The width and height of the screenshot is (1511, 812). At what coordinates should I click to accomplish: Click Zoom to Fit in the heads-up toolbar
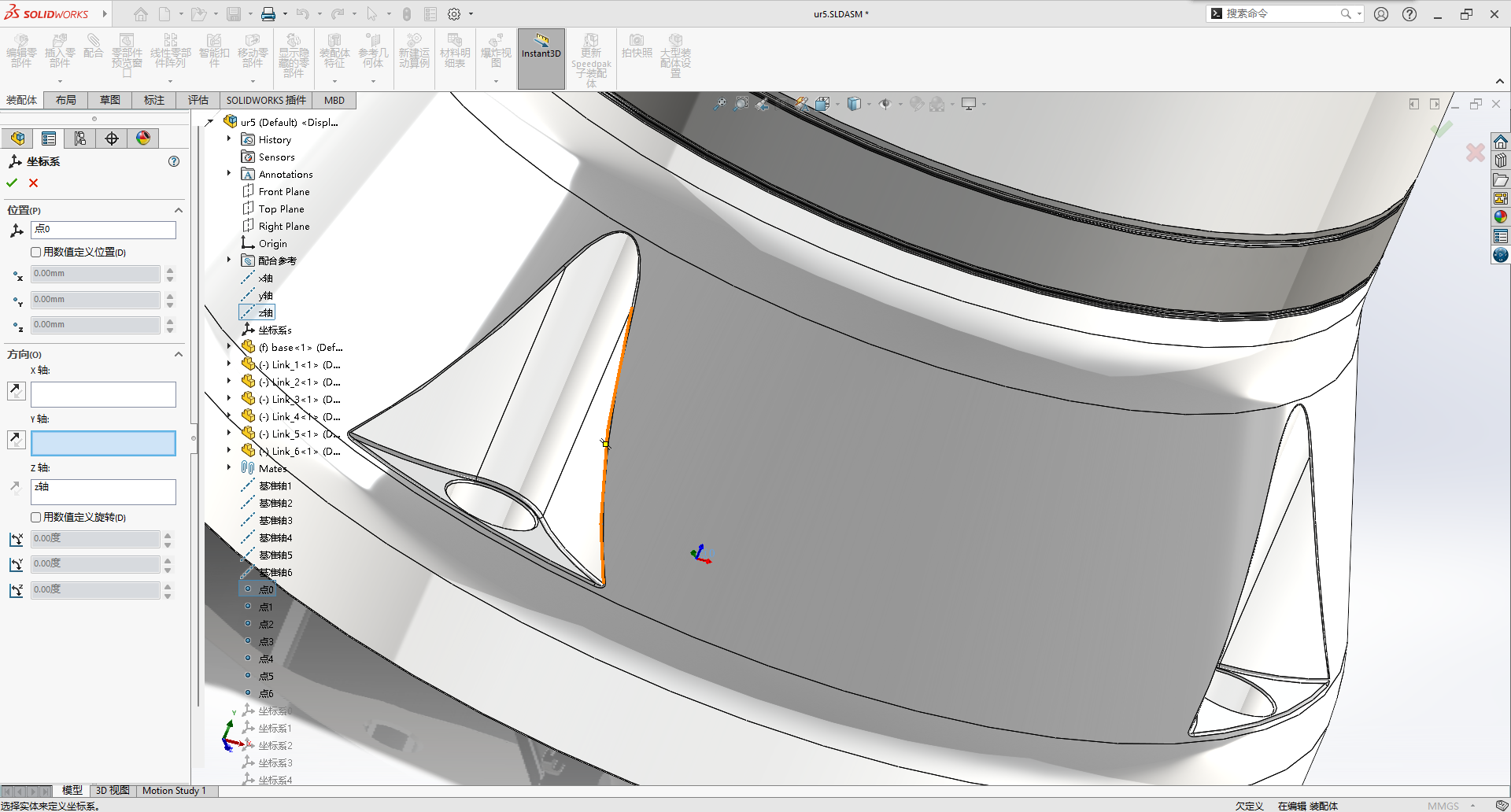pyautogui.click(x=722, y=103)
